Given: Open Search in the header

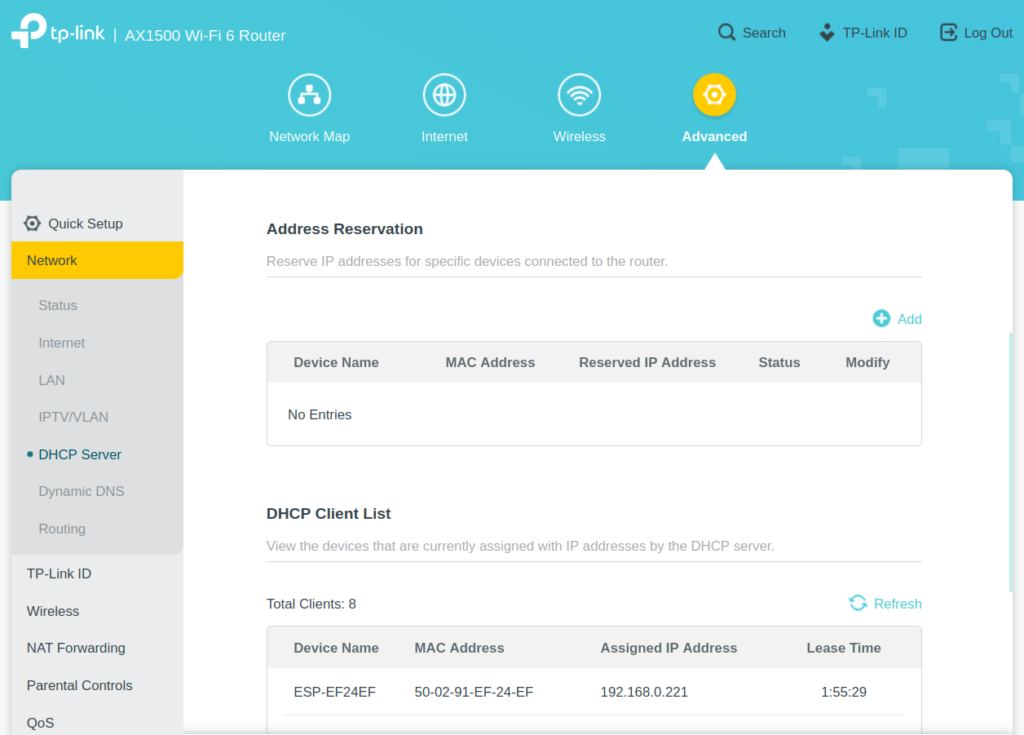Looking at the screenshot, I should click(x=752, y=33).
